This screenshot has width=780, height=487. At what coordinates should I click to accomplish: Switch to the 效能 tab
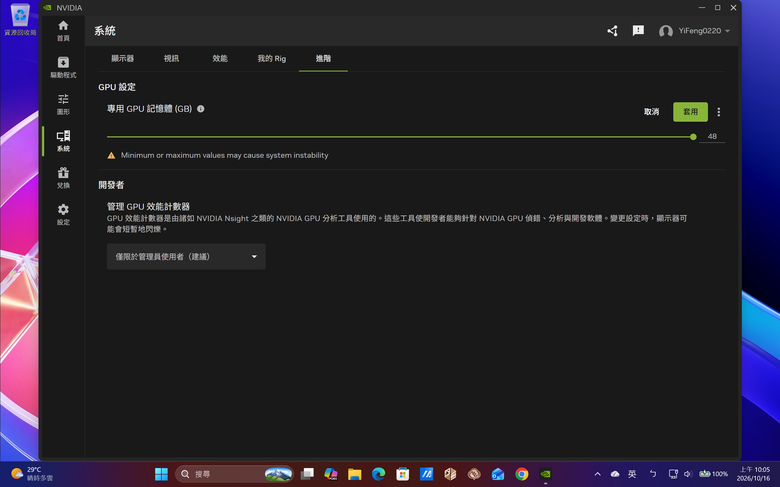(x=220, y=59)
